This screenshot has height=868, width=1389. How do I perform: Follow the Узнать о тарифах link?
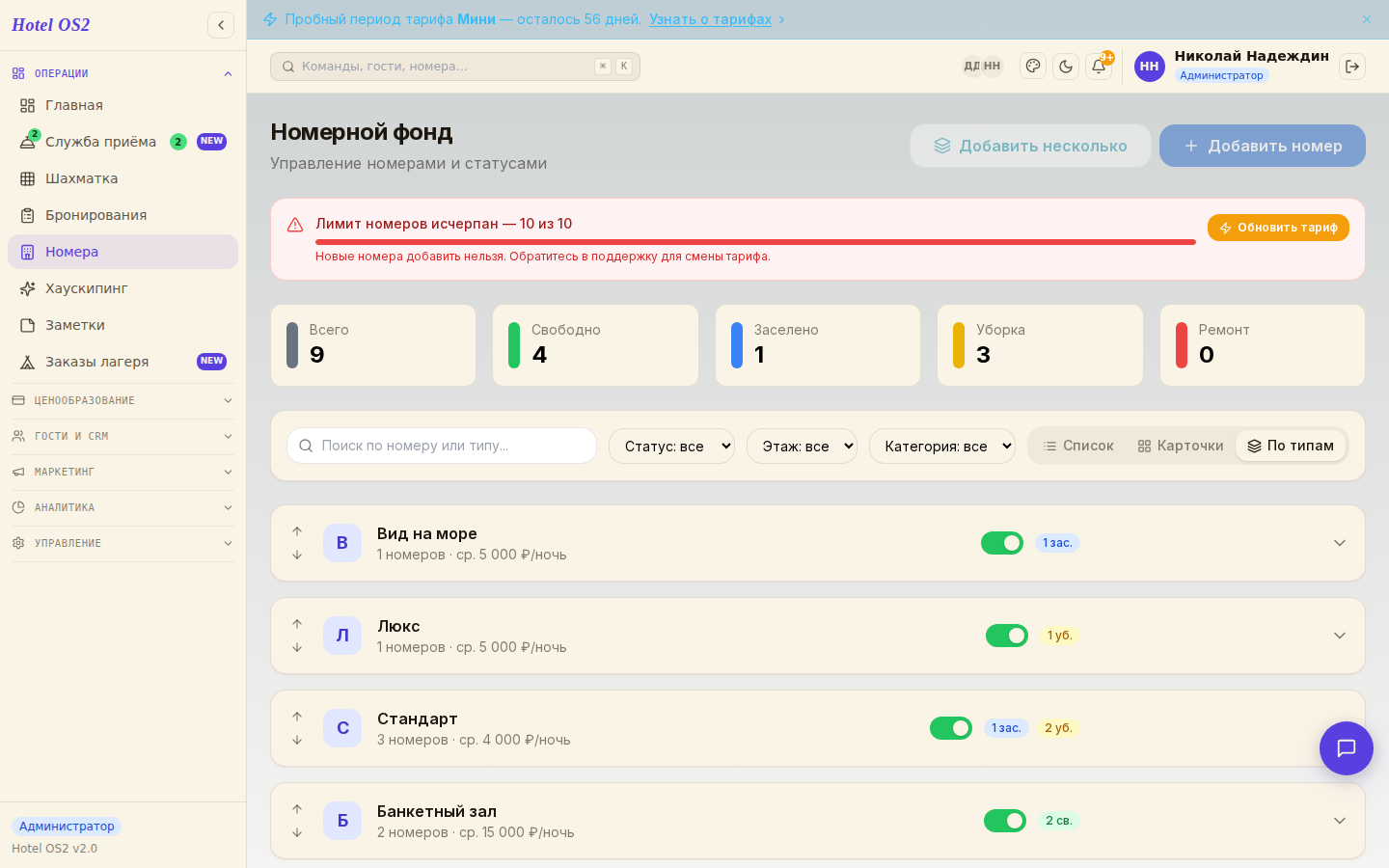click(710, 19)
